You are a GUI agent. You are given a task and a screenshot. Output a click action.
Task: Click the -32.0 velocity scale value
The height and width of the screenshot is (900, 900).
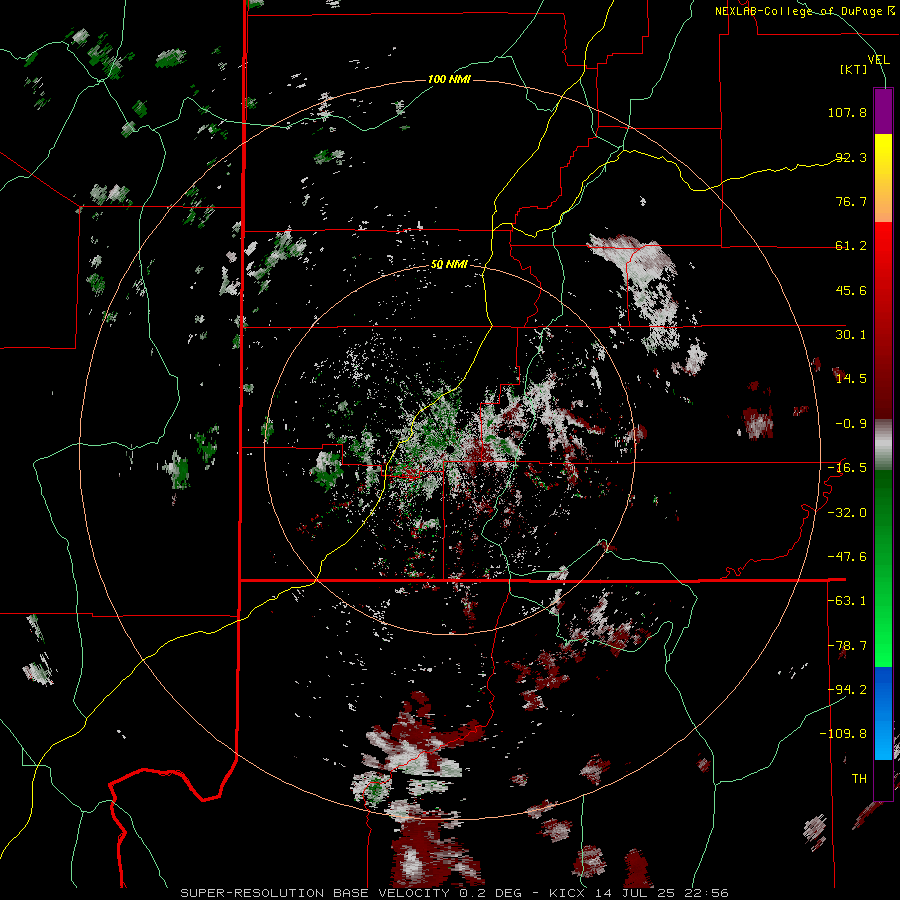[x=847, y=512]
